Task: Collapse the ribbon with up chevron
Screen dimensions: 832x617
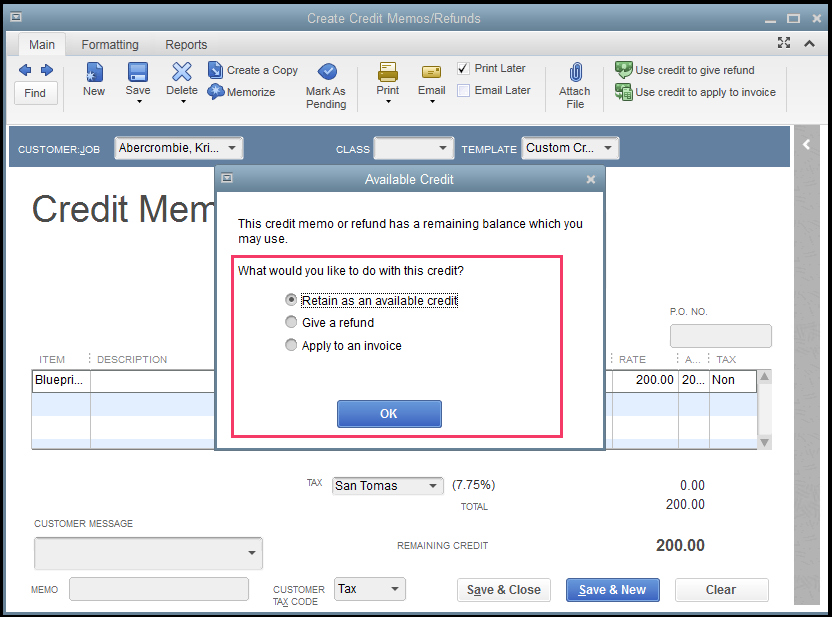Action: [809, 44]
